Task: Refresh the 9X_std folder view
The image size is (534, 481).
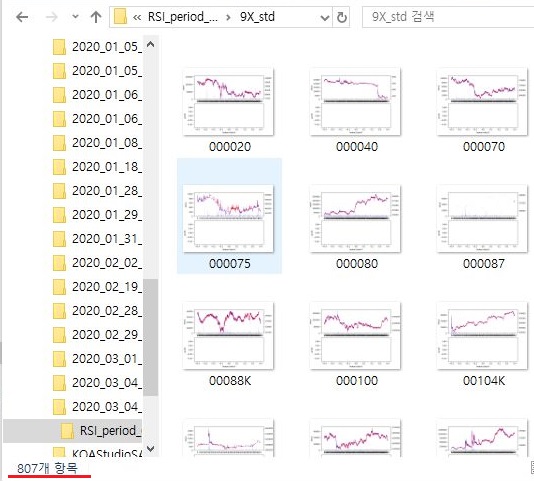Action: coord(341,17)
